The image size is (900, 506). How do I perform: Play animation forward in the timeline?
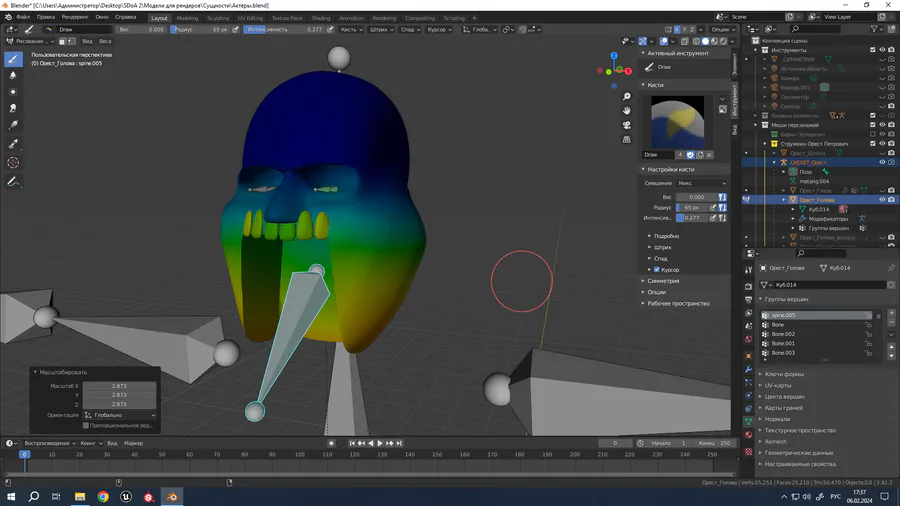tap(379, 443)
